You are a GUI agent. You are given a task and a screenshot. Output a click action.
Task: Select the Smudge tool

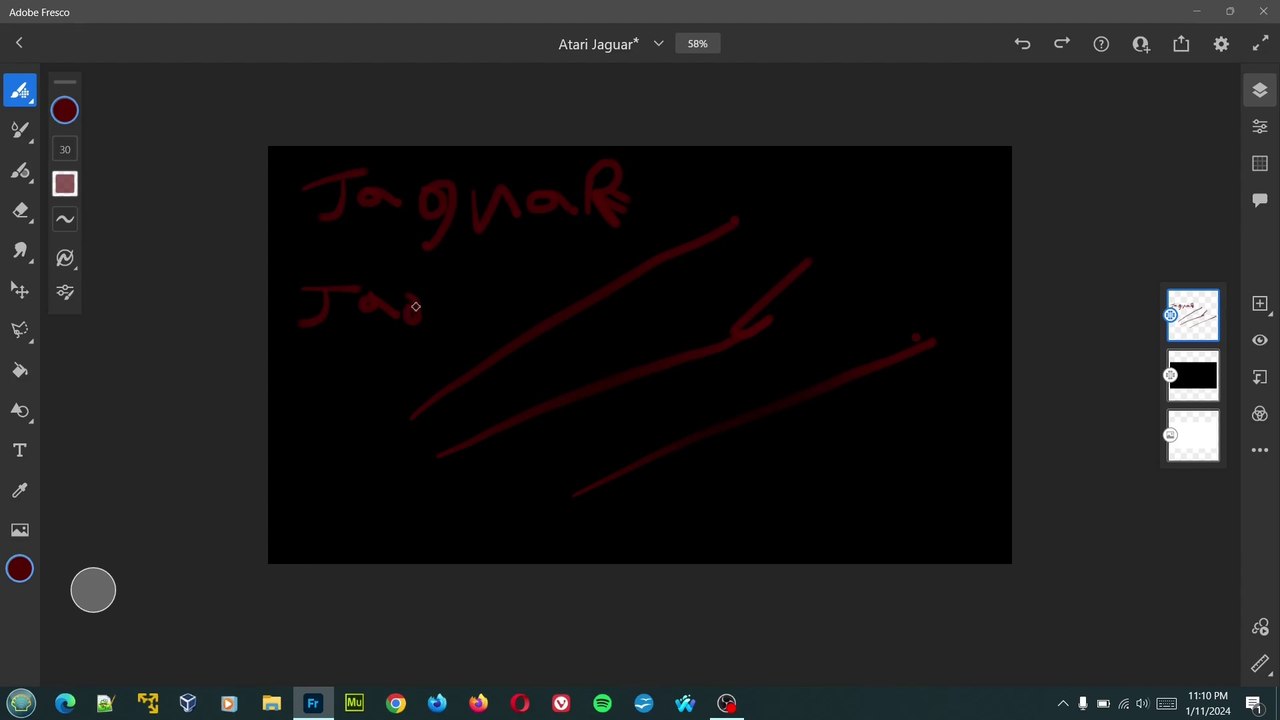20,251
